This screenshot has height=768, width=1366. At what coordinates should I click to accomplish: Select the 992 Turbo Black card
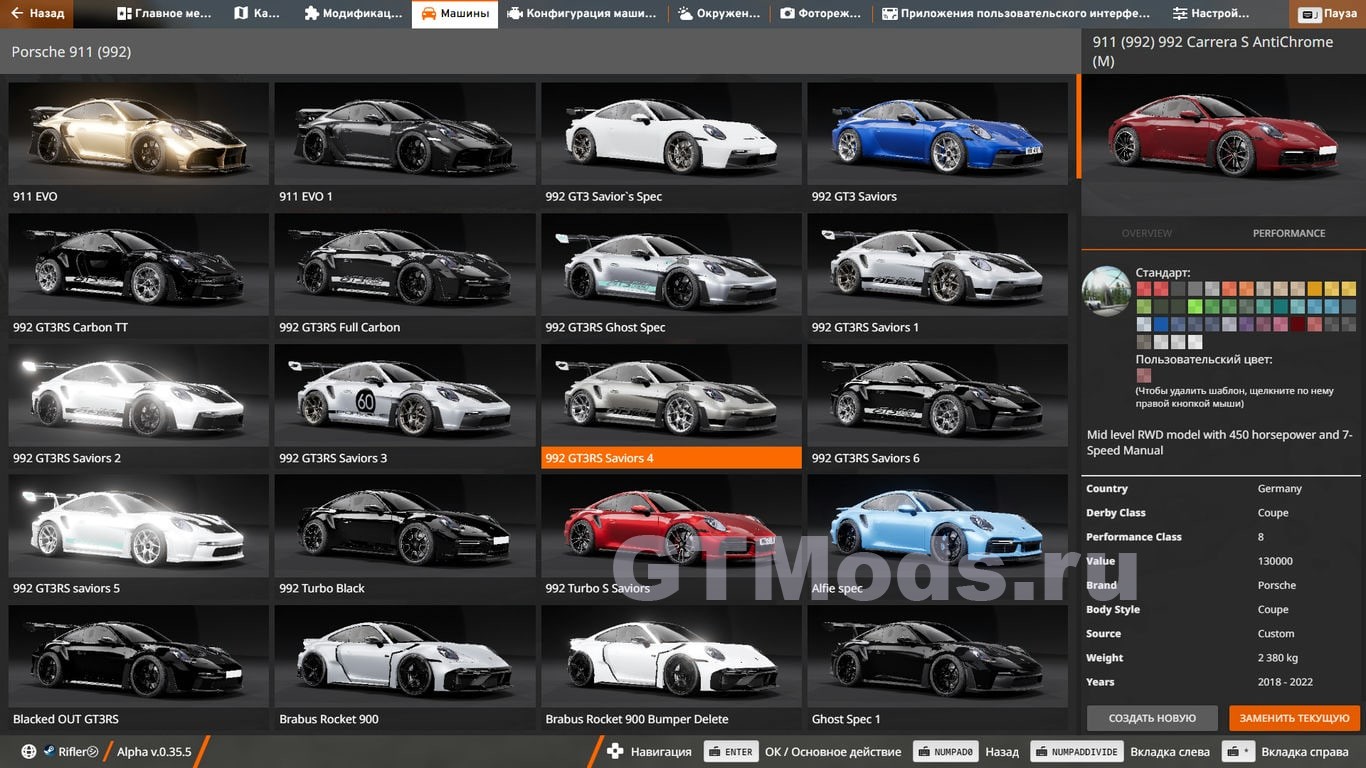404,536
